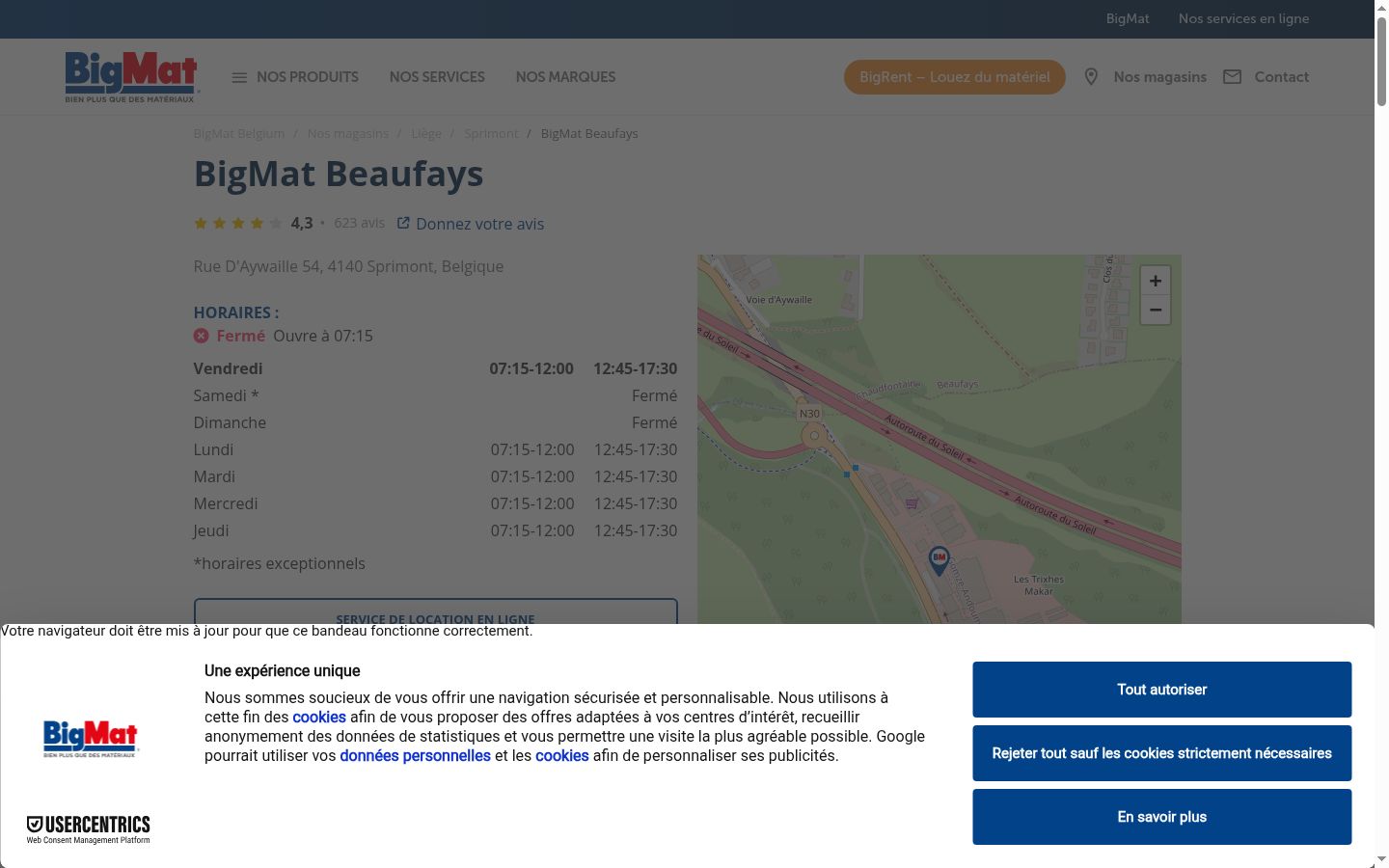Click the Ouvre à 07:15 text

coord(323,336)
